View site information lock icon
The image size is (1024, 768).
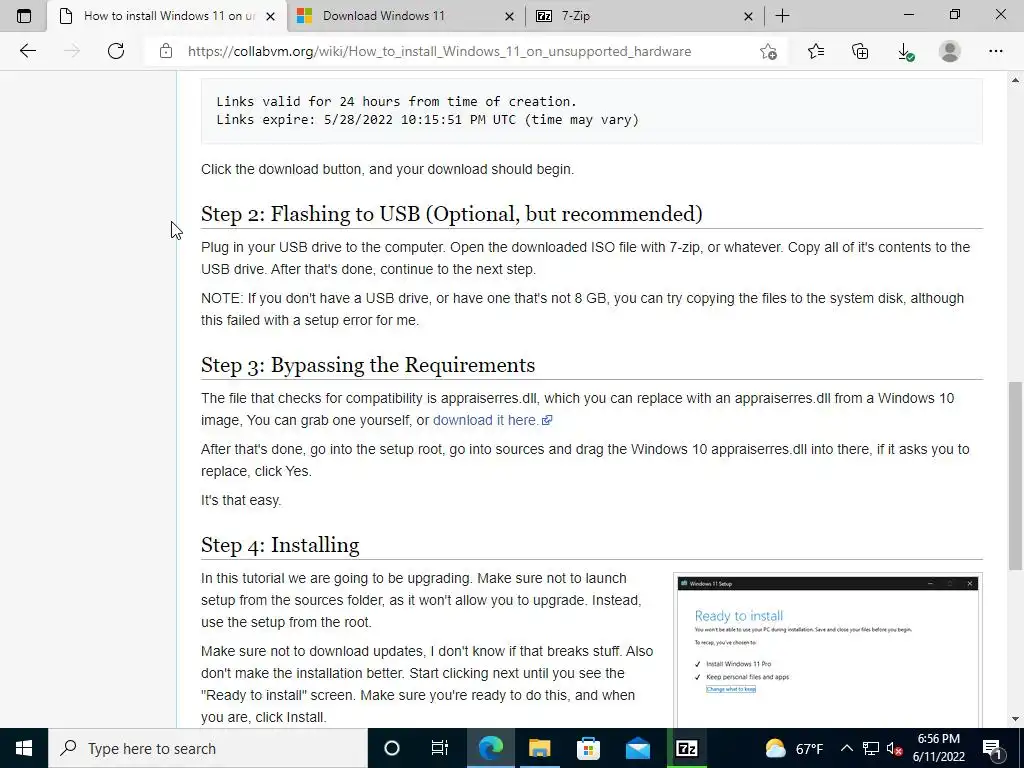point(166,51)
